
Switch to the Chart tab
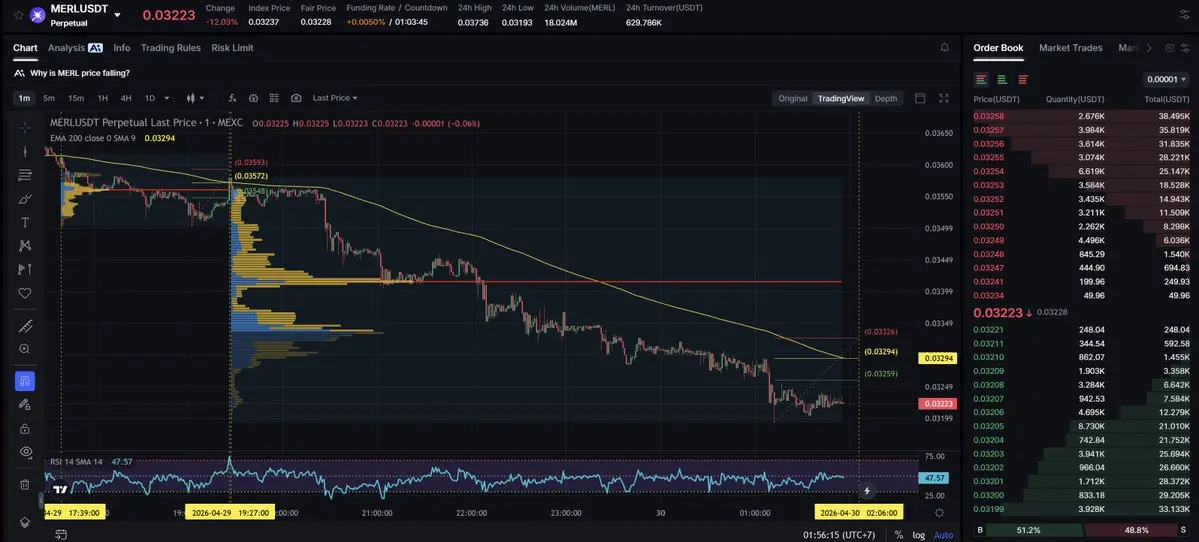tap(25, 47)
